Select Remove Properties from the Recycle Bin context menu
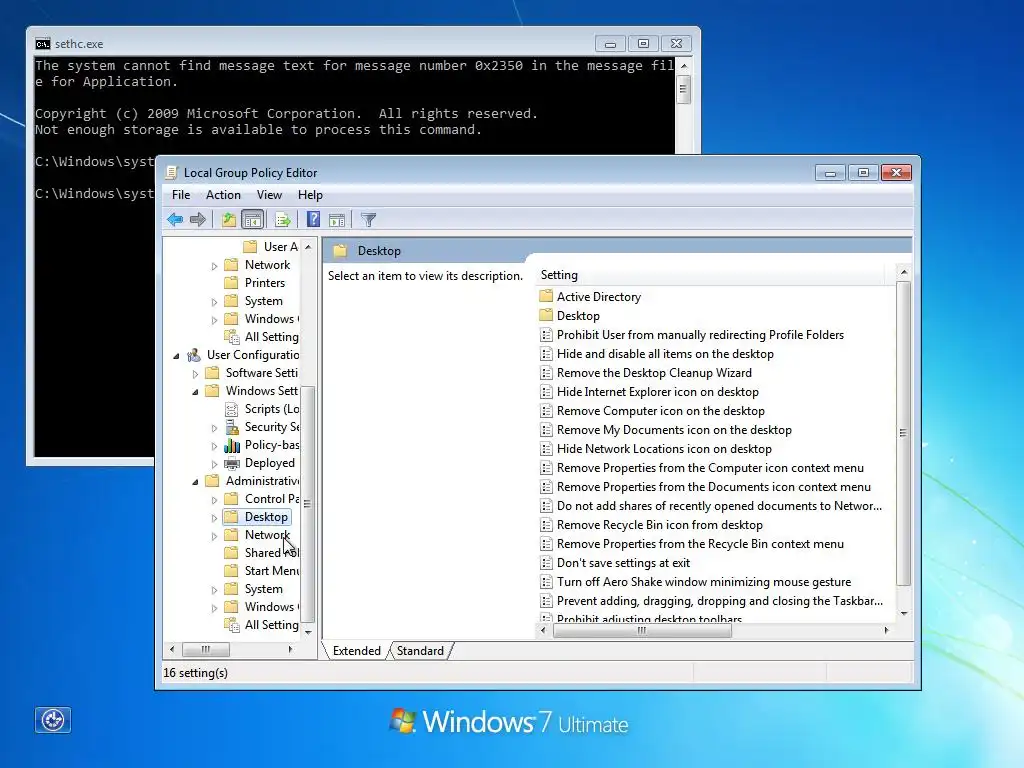This screenshot has height=768, width=1024. (x=700, y=544)
